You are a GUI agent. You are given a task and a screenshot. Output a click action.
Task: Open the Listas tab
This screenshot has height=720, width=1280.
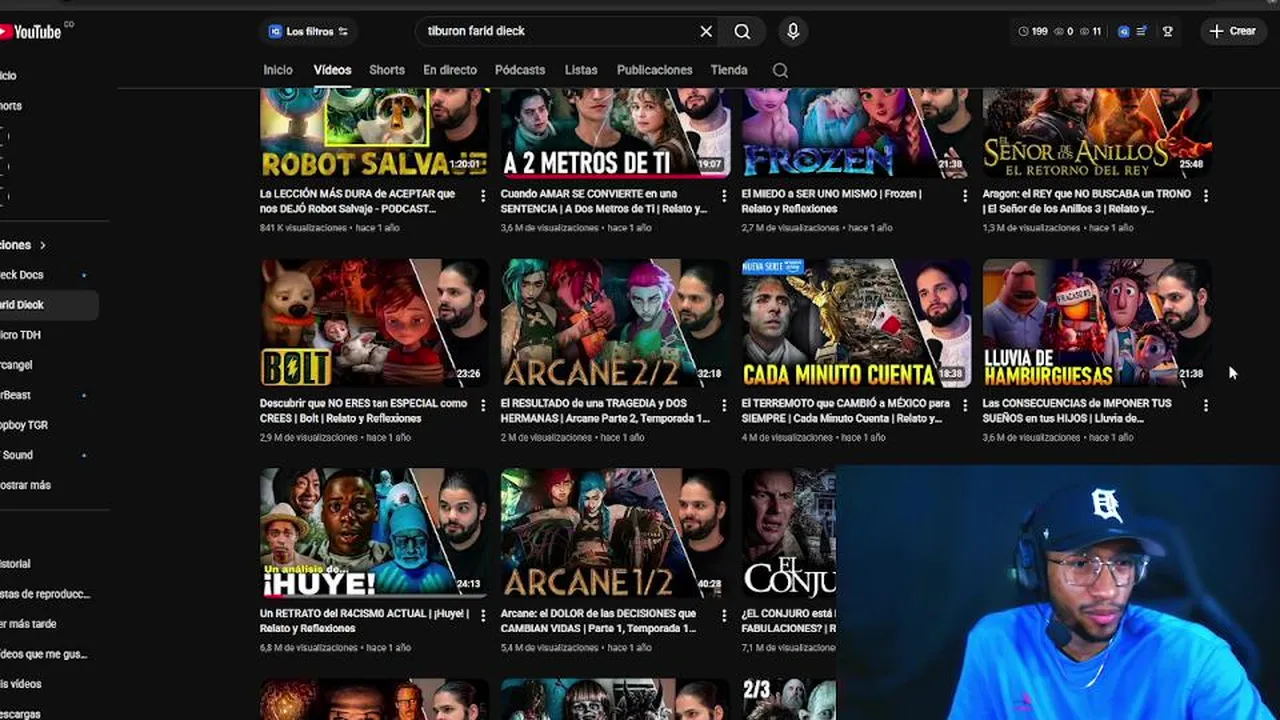click(581, 70)
